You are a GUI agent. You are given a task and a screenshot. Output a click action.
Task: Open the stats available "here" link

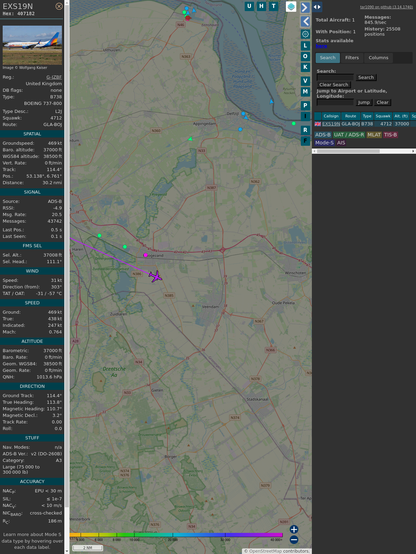tap(321, 46)
